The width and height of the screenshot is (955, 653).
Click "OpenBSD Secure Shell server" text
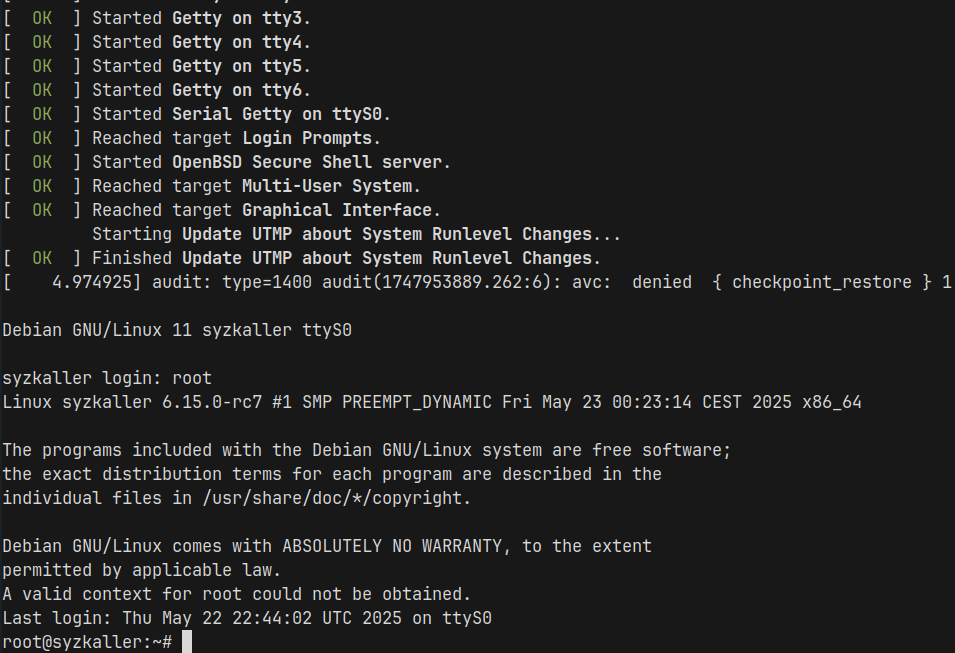(311, 162)
